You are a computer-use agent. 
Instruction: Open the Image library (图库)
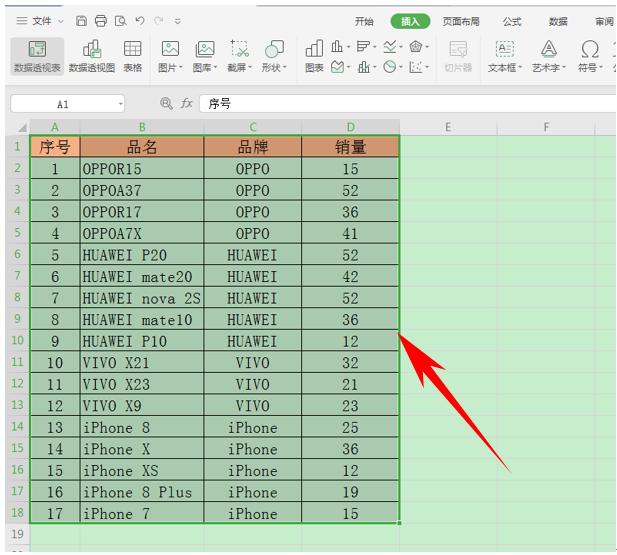coord(205,56)
